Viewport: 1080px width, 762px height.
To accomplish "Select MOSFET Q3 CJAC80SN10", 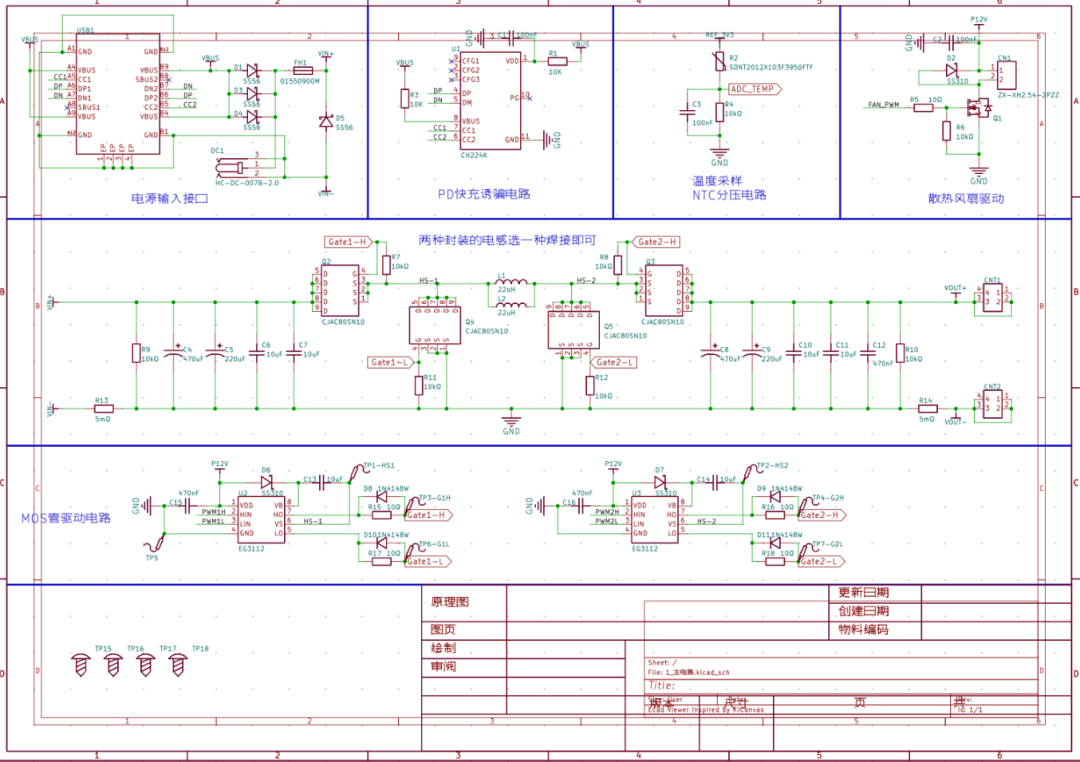I will [664, 290].
